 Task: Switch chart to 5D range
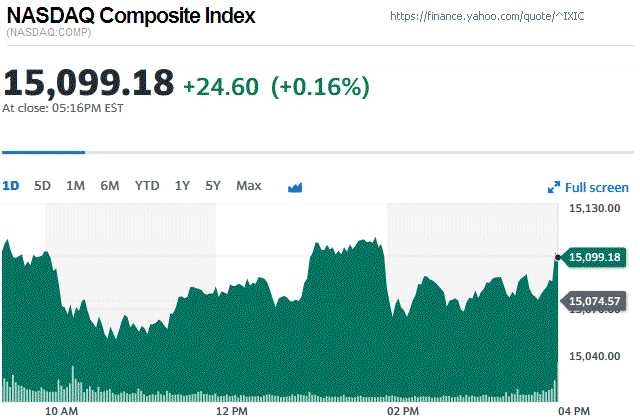point(42,186)
